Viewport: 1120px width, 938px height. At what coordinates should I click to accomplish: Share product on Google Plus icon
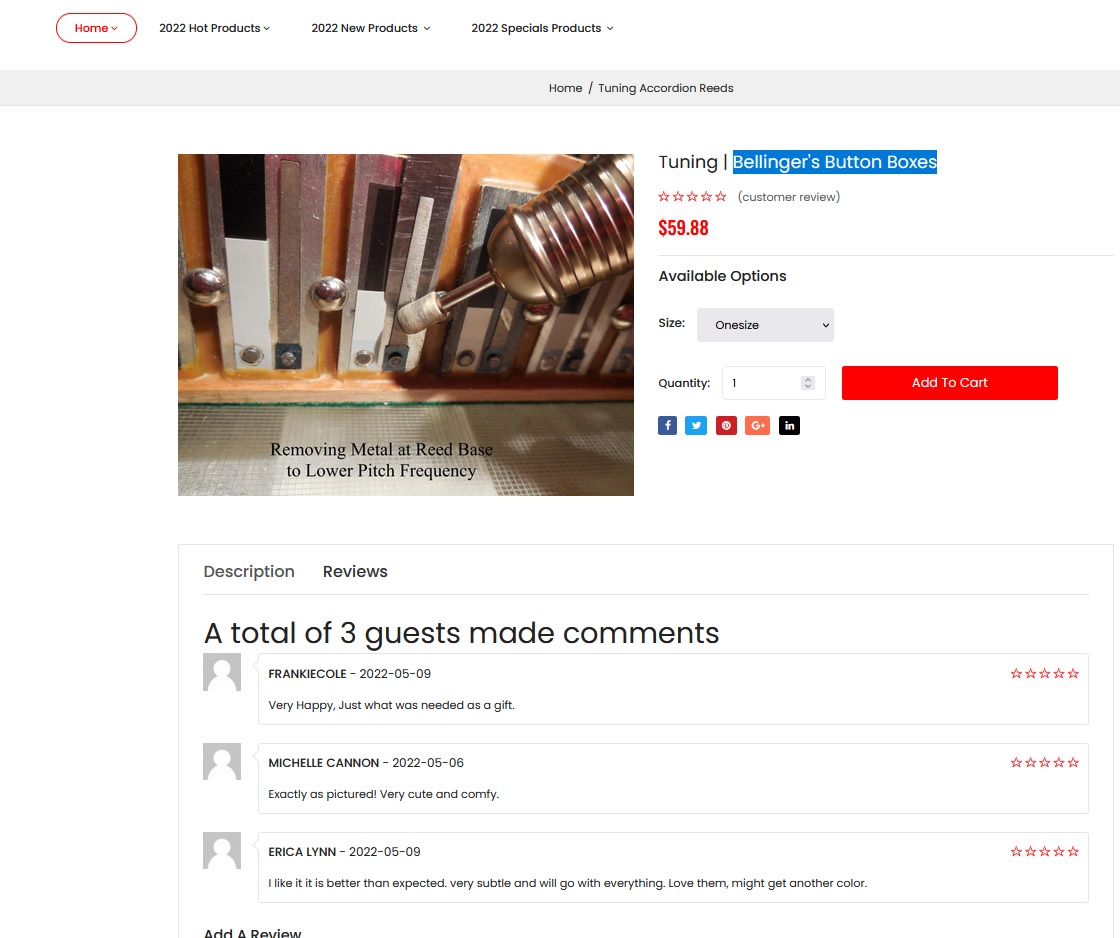[757, 426]
